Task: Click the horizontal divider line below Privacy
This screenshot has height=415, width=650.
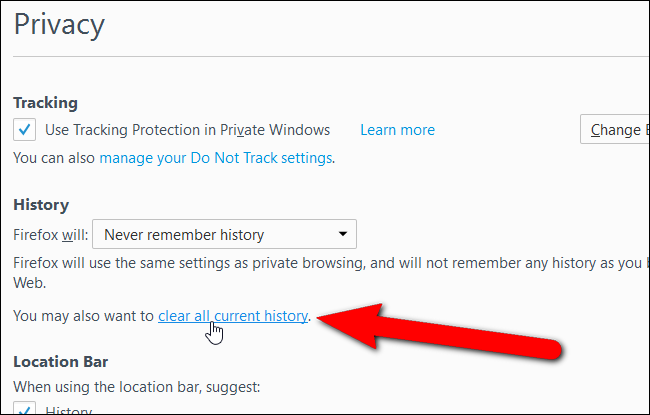Action: 331,56
